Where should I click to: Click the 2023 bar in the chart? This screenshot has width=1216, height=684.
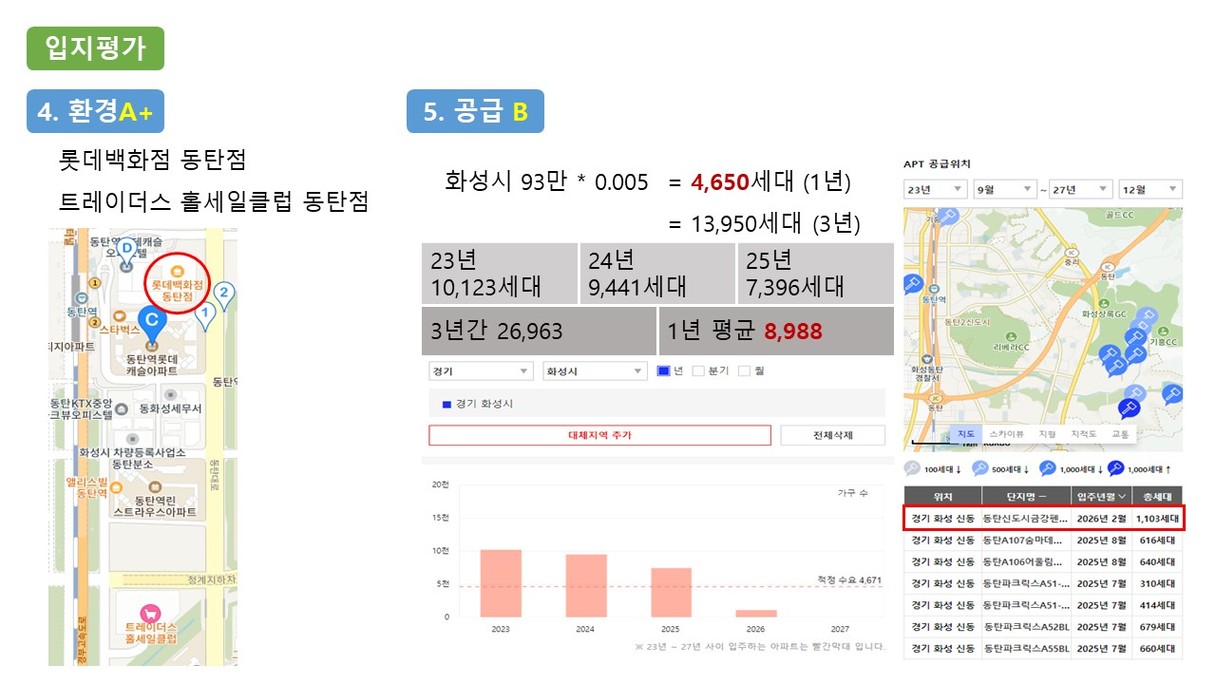click(500, 583)
